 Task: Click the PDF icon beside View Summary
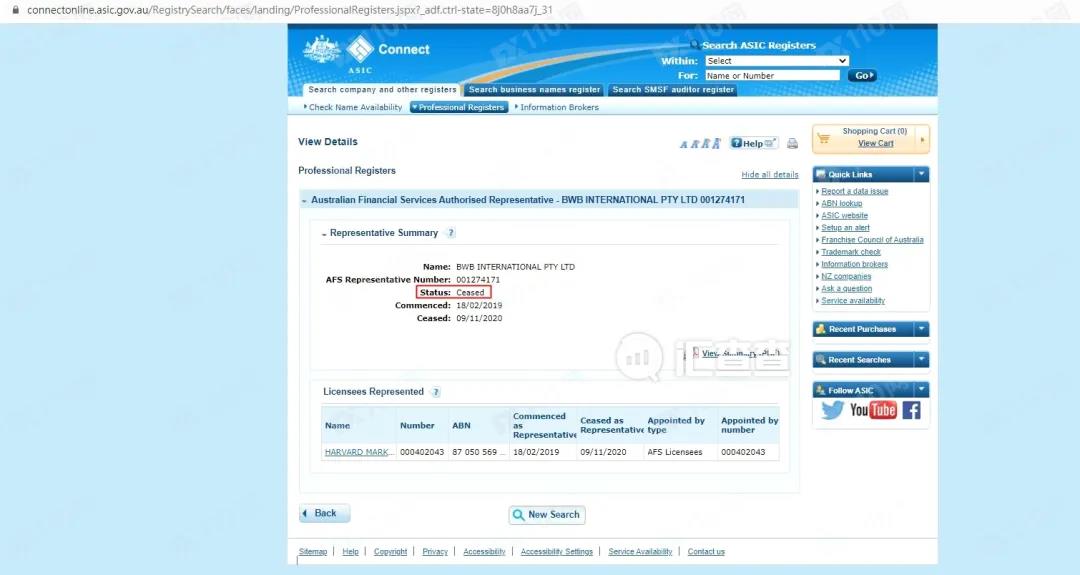(696, 353)
